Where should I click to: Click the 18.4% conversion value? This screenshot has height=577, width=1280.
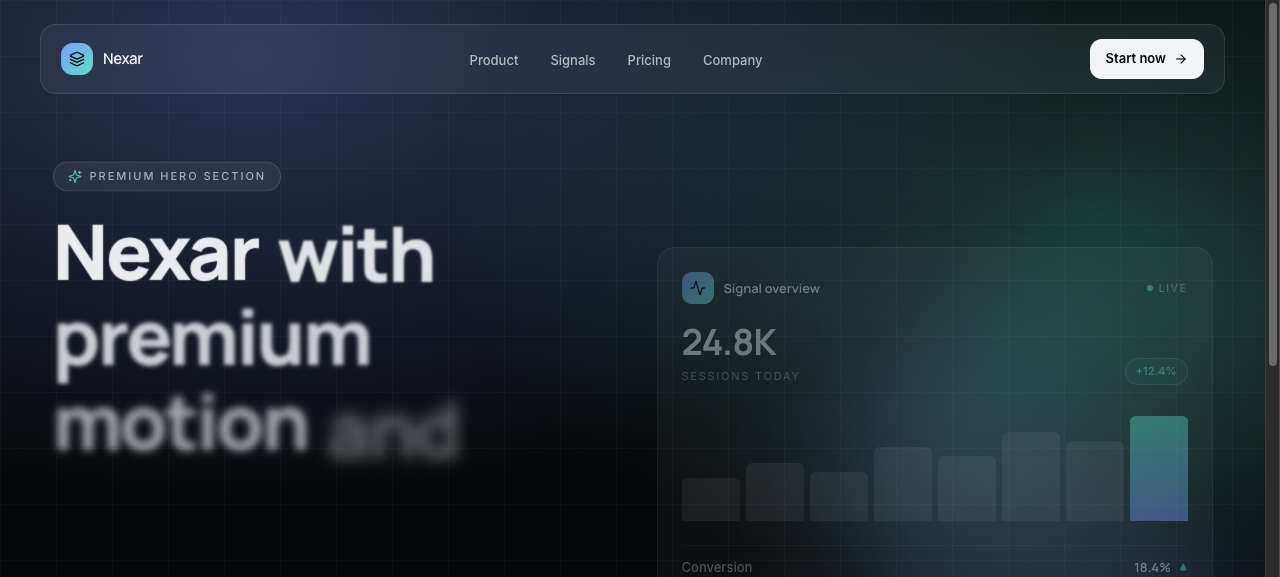1152,567
